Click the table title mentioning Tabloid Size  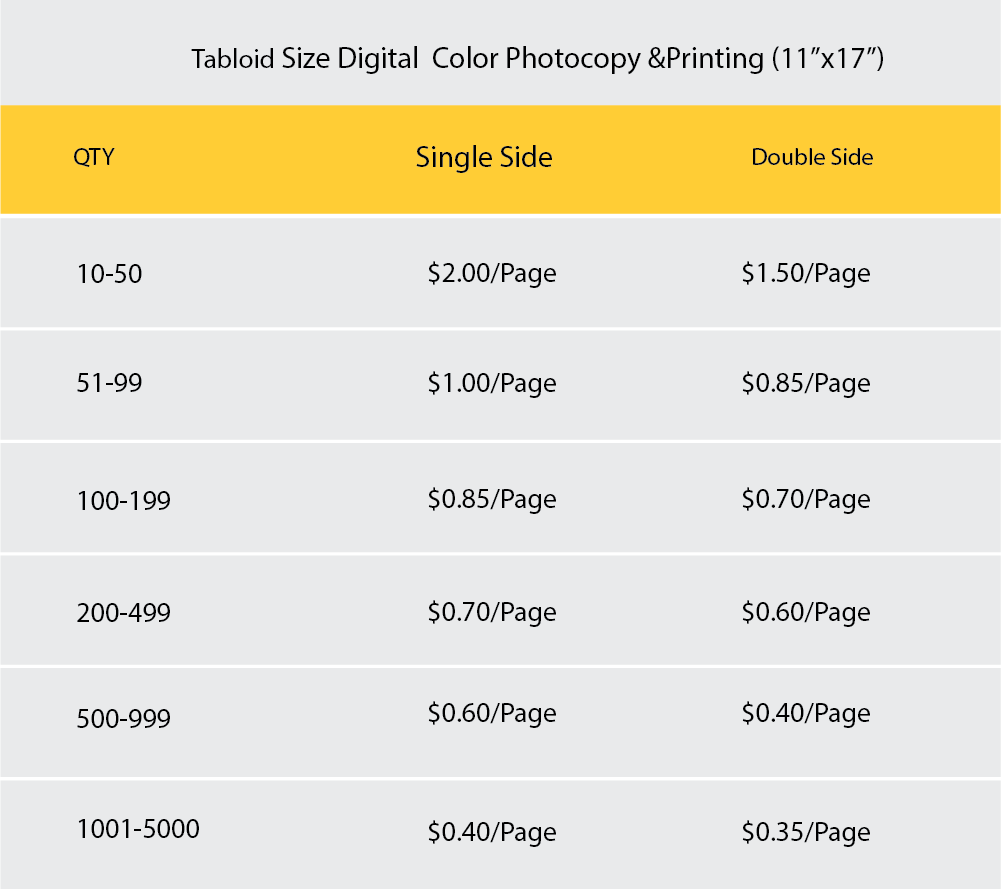pos(537,59)
